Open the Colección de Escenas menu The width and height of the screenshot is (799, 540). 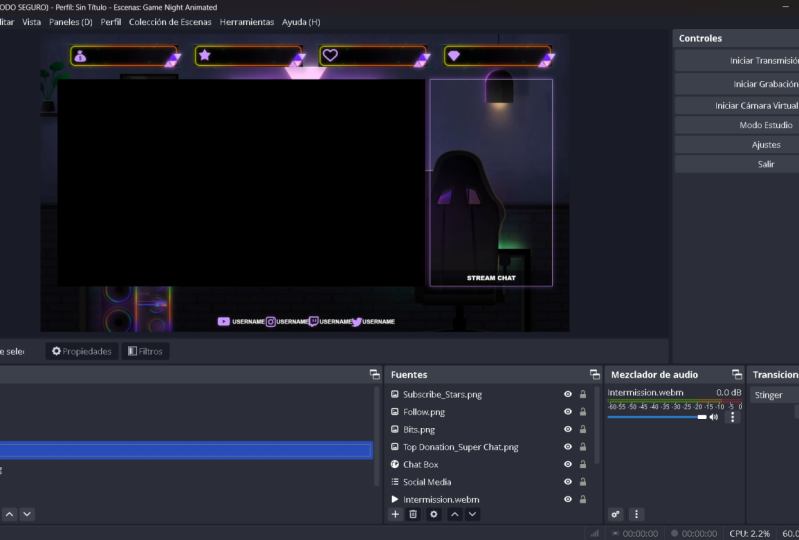click(170, 22)
